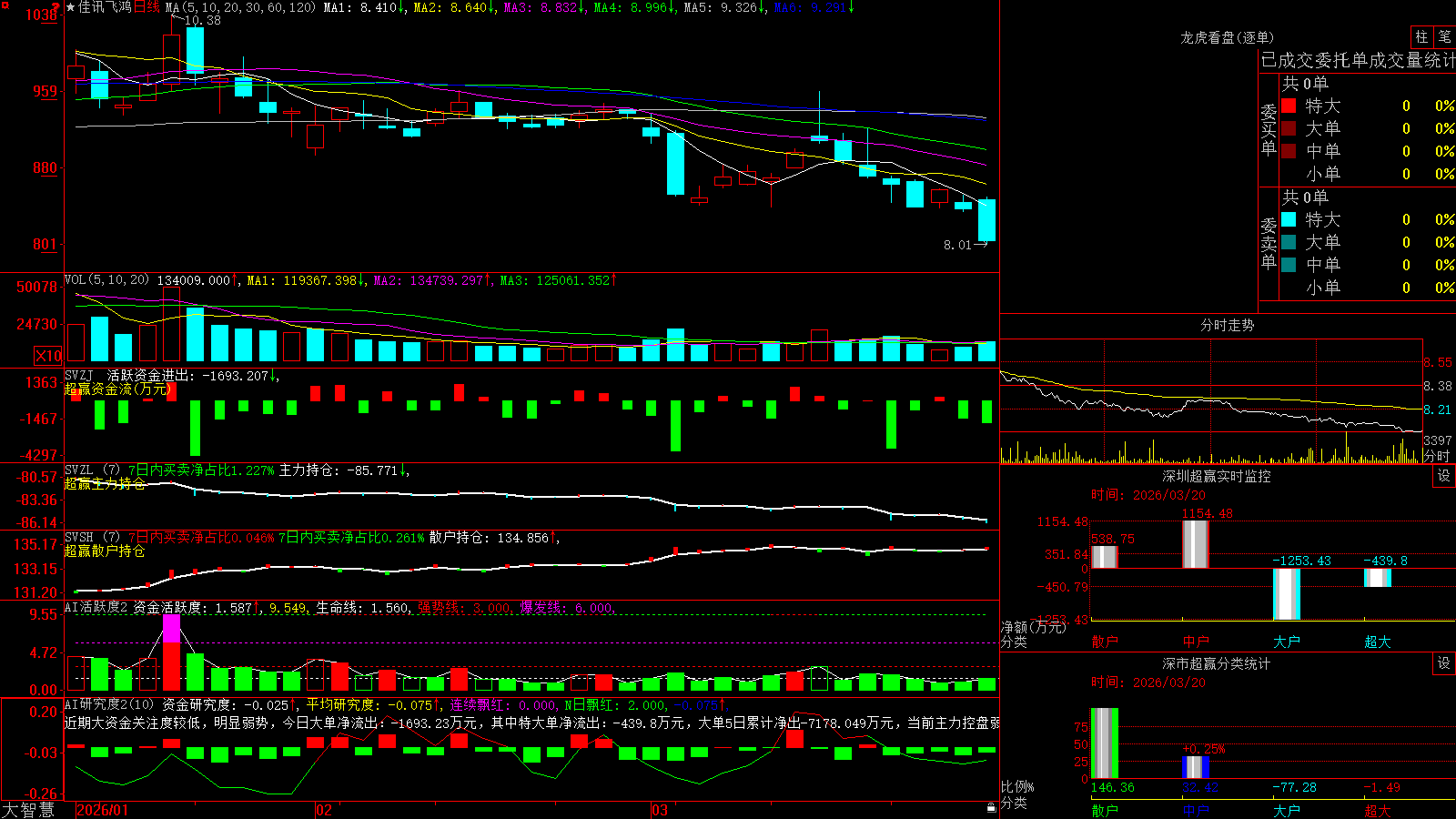Click the teal 中单 swatch under 委卖单
1456x819 pixels.
coord(1289,265)
